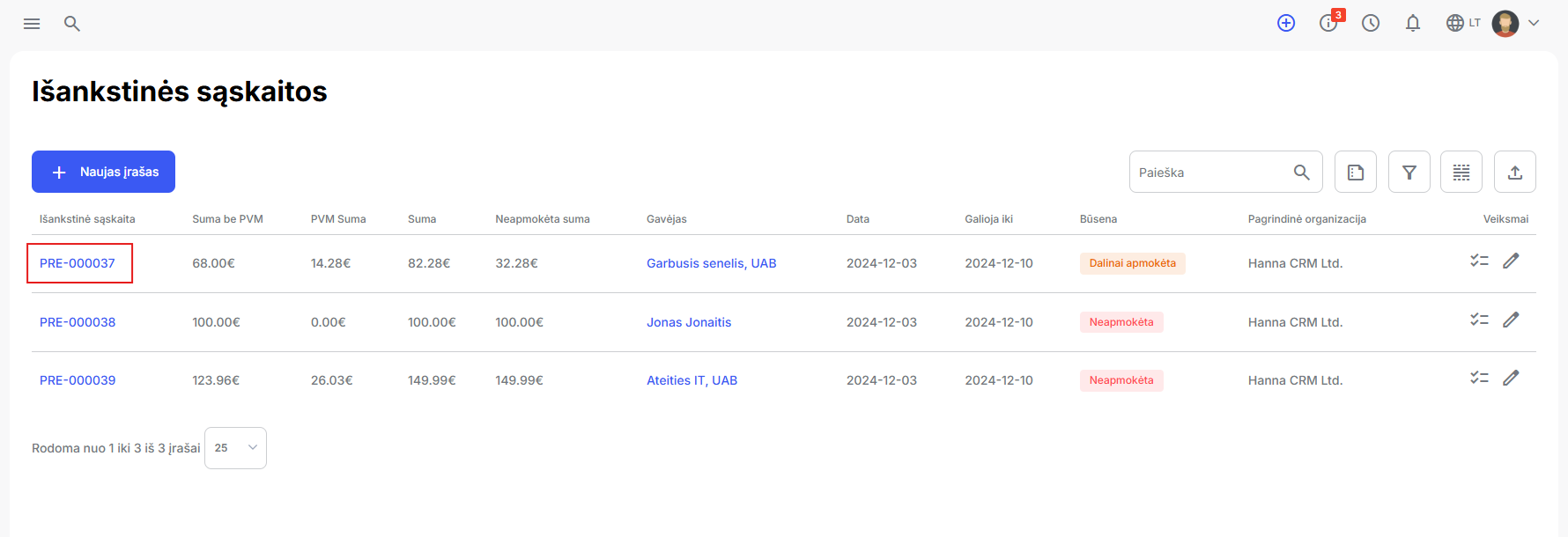Click checklist action icon for PRE-000038
This screenshot has width=1568, height=537.
[1479, 320]
